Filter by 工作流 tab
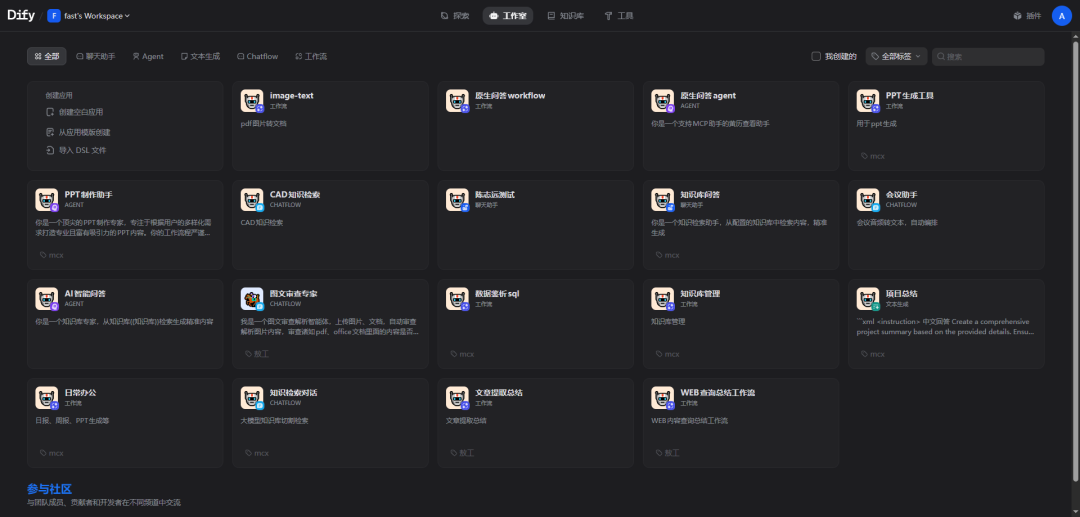 click(x=311, y=56)
